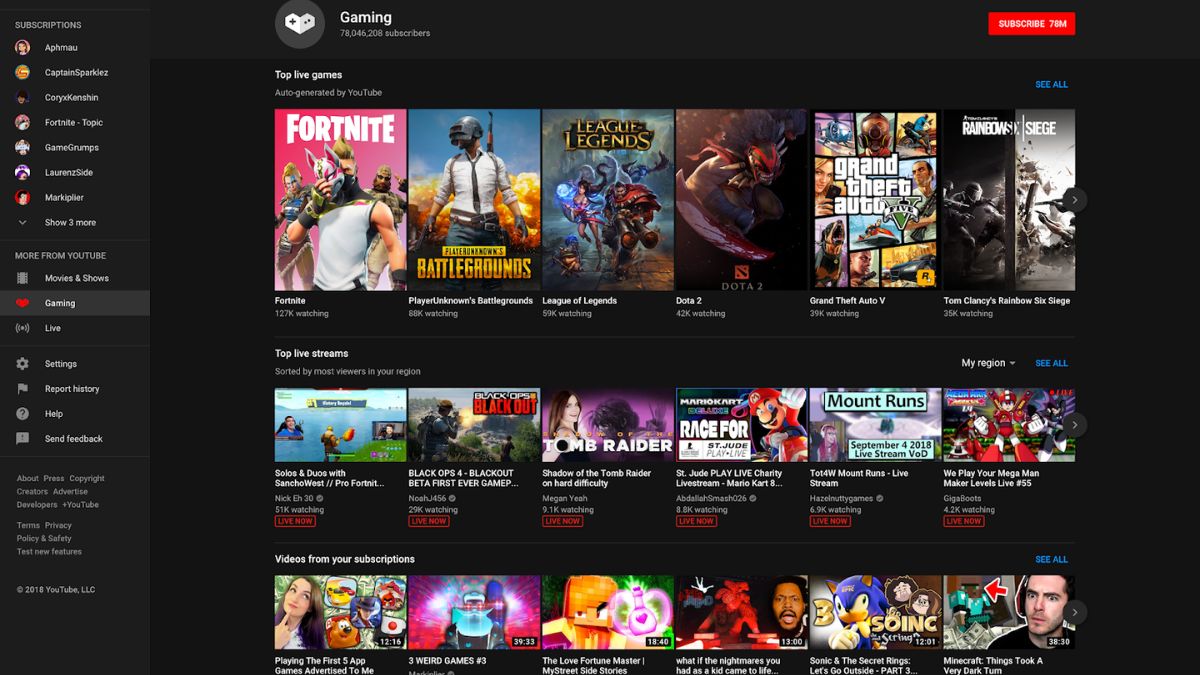Image resolution: width=1200 pixels, height=675 pixels.
Task: Select Gaming in the sidebar menu
Action: pyautogui.click(x=60, y=303)
